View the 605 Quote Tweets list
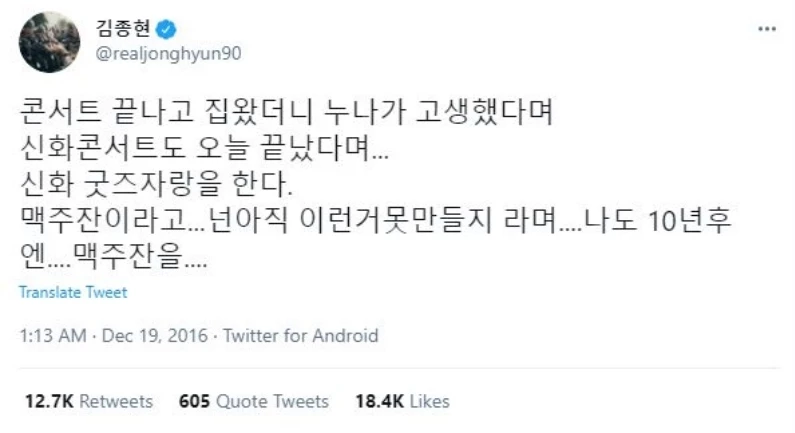 [254, 402]
